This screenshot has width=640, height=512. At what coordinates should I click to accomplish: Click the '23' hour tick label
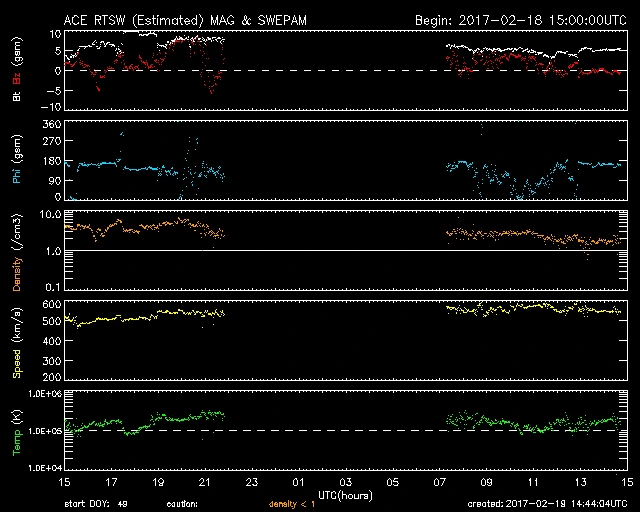pos(252,482)
